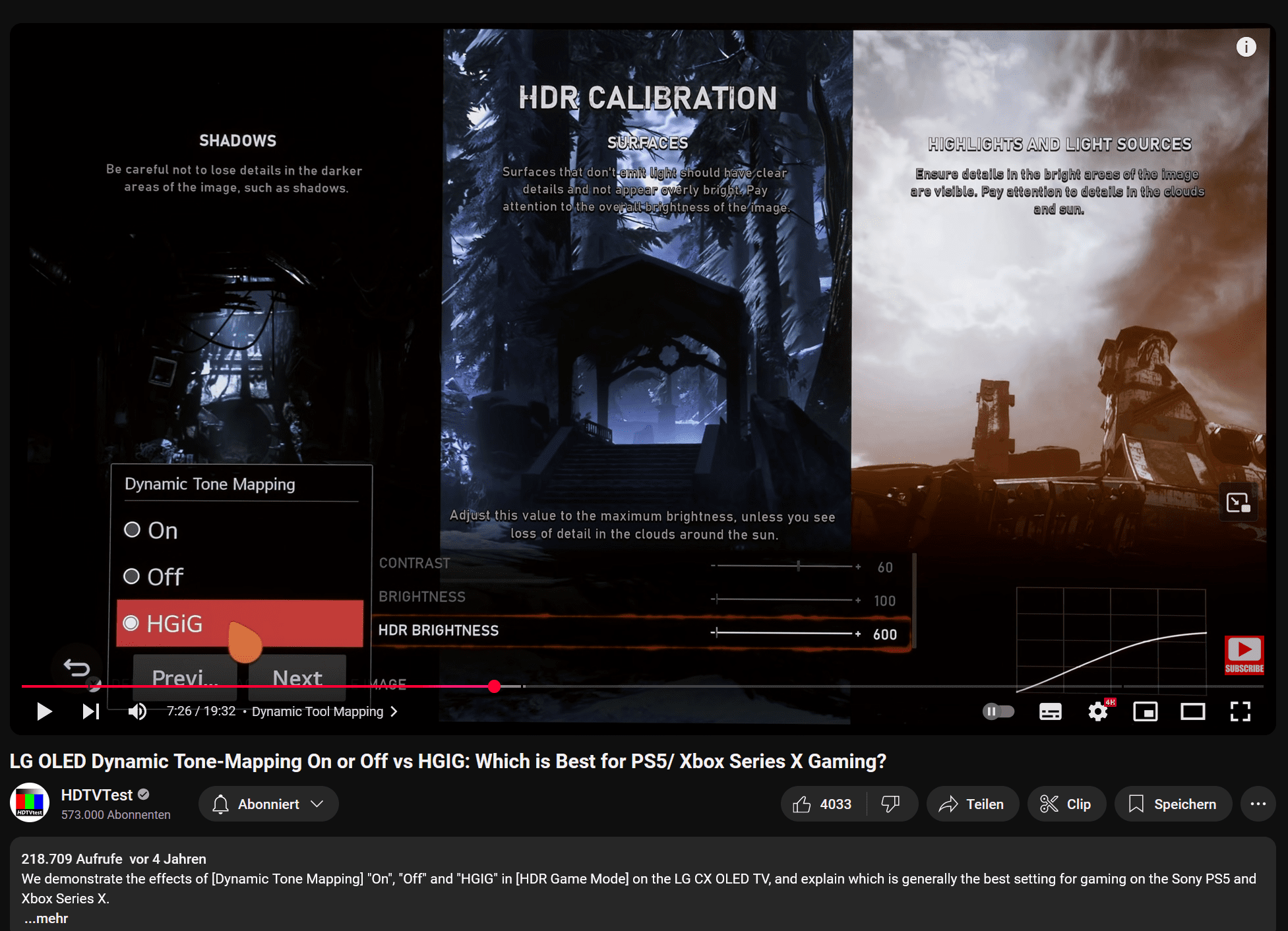Skip to the next video

(91, 711)
